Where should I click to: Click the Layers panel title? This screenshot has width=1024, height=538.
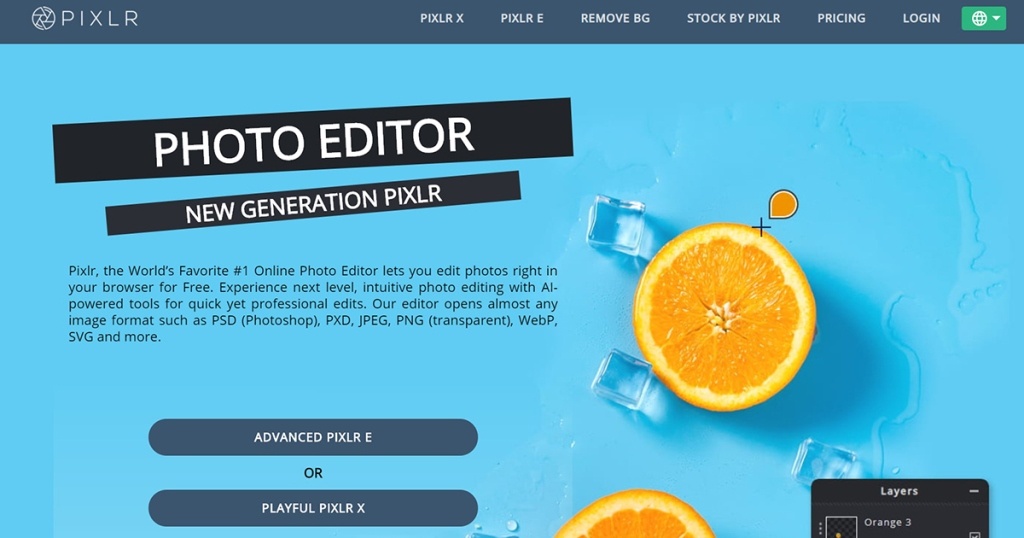tap(899, 491)
